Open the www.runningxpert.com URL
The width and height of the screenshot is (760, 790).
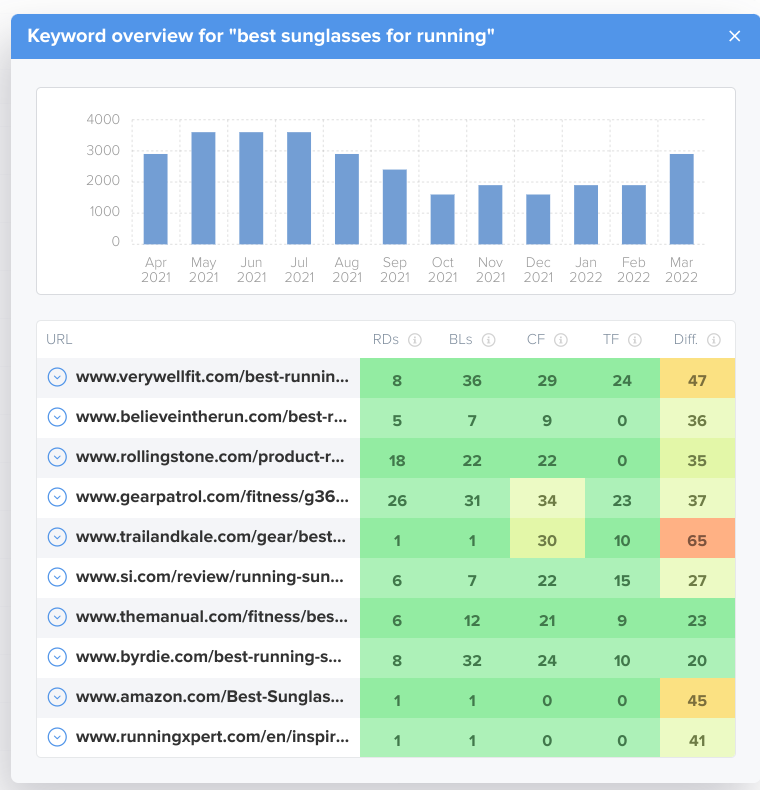coord(212,737)
